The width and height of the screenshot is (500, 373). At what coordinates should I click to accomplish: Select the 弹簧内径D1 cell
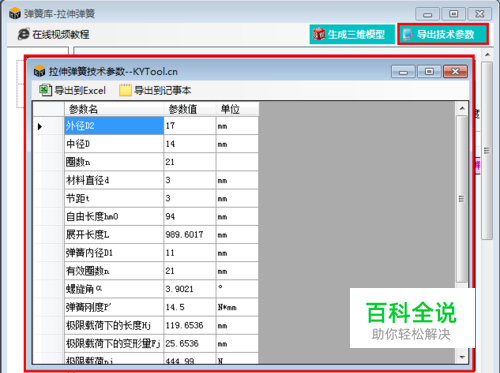(114, 253)
